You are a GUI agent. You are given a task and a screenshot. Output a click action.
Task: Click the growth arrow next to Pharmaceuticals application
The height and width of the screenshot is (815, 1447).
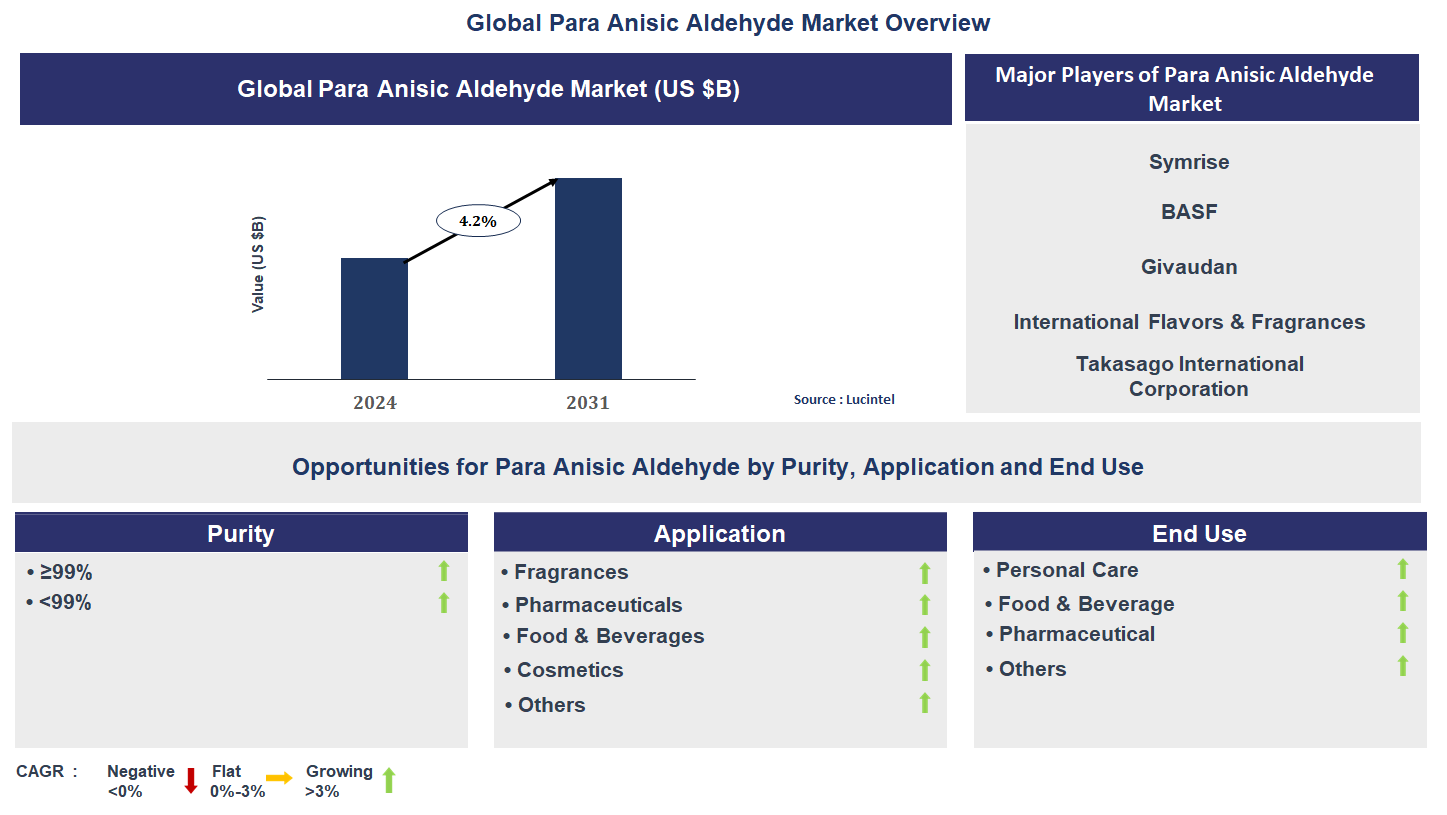tap(924, 605)
